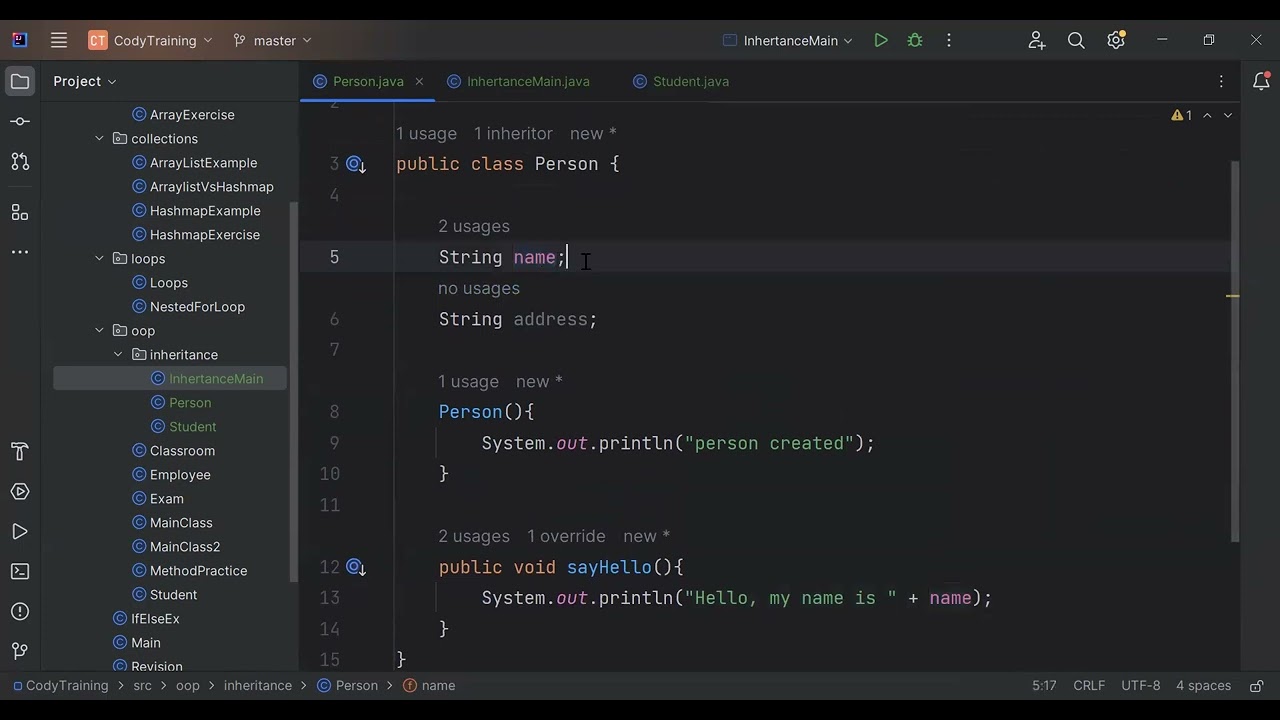Start debugging InhertanceMain
Viewport: 1280px width, 720px height.
(914, 40)
